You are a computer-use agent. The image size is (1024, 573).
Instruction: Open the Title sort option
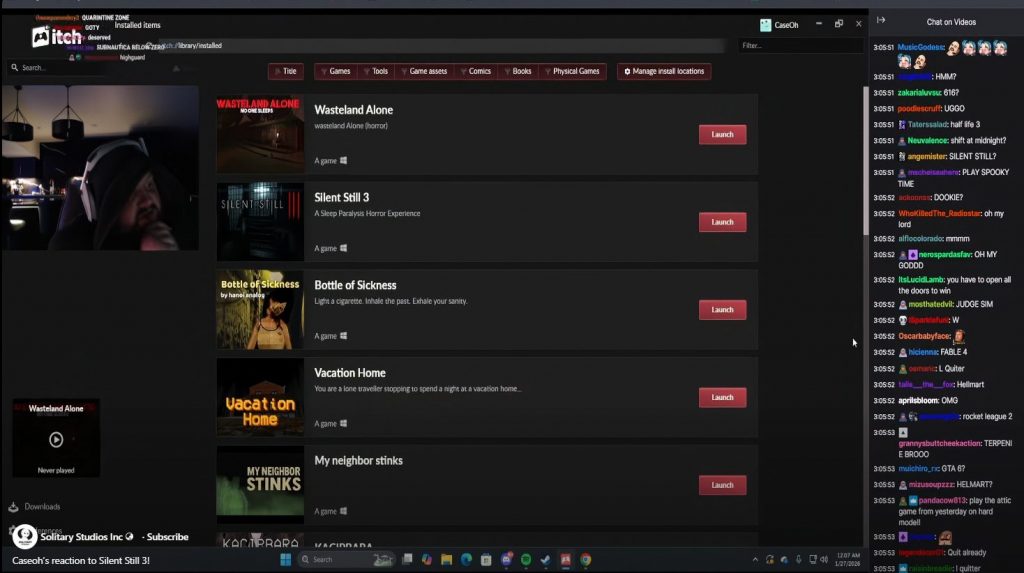pos(286,71)
